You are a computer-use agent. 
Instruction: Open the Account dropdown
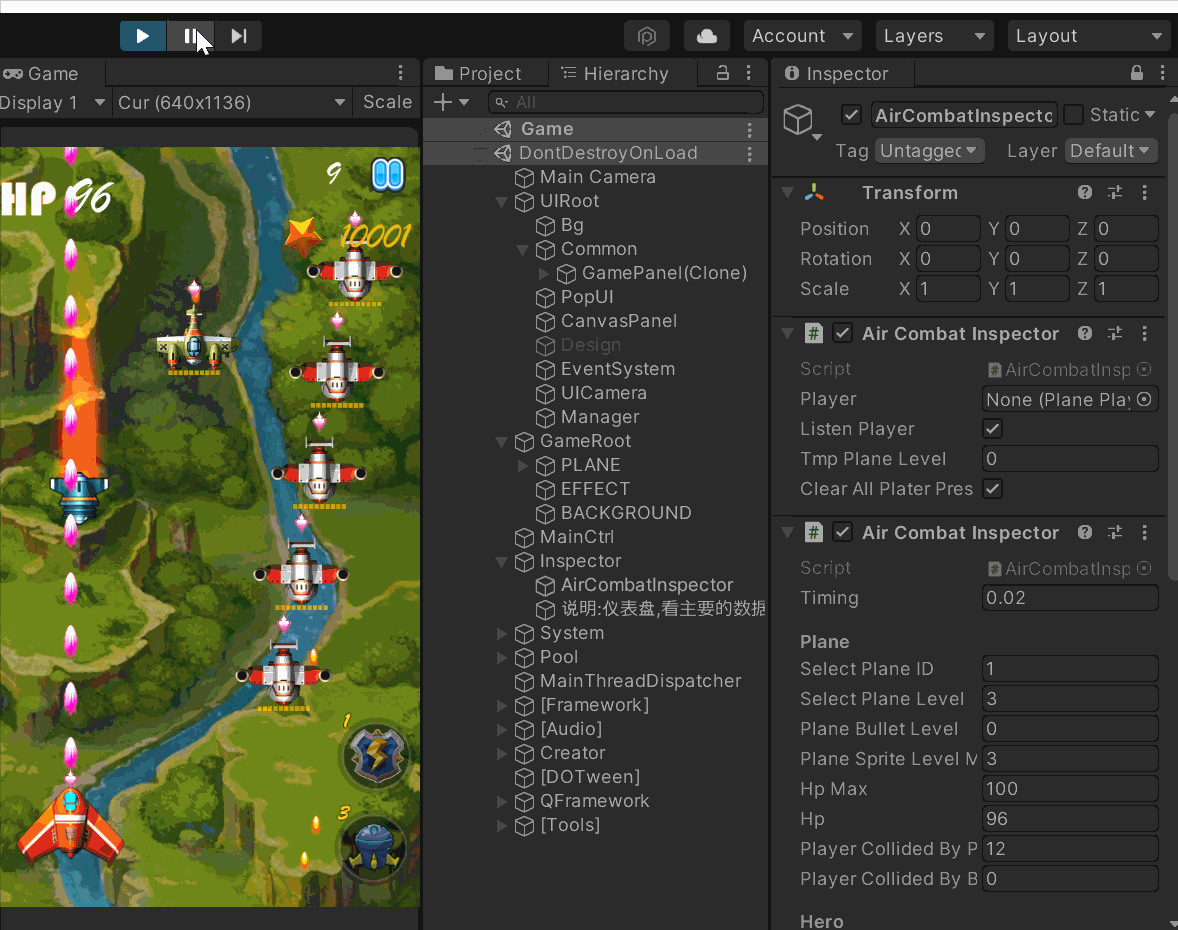tap(802, 36)
